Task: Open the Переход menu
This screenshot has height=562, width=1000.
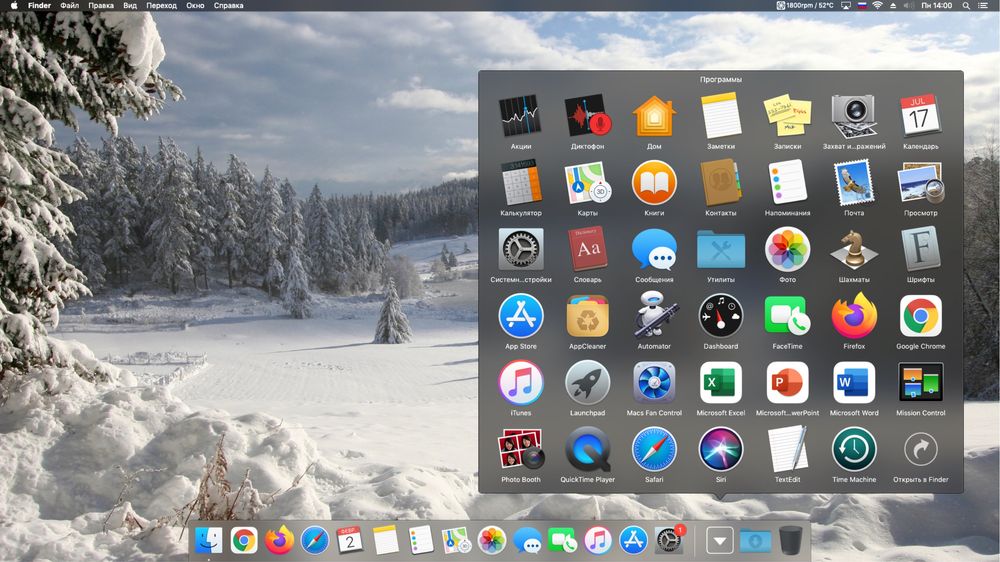Action: coord(161,6)
